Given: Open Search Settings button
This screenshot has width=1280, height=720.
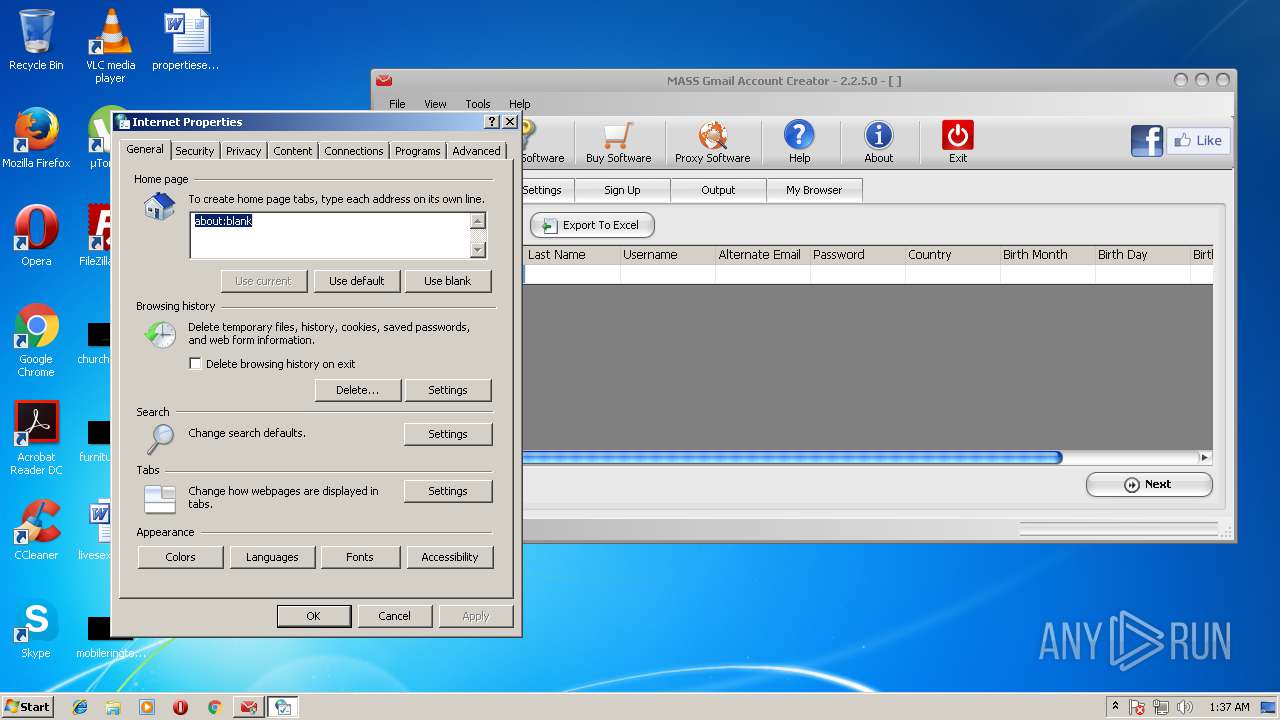Looking at the screenshot, I should pyautogui.click(x=448, y=434).
